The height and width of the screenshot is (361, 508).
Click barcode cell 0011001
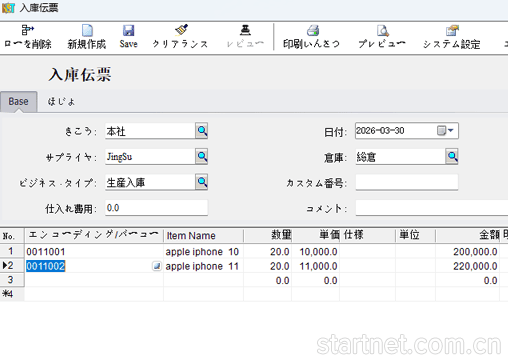(x=94, y=252)
